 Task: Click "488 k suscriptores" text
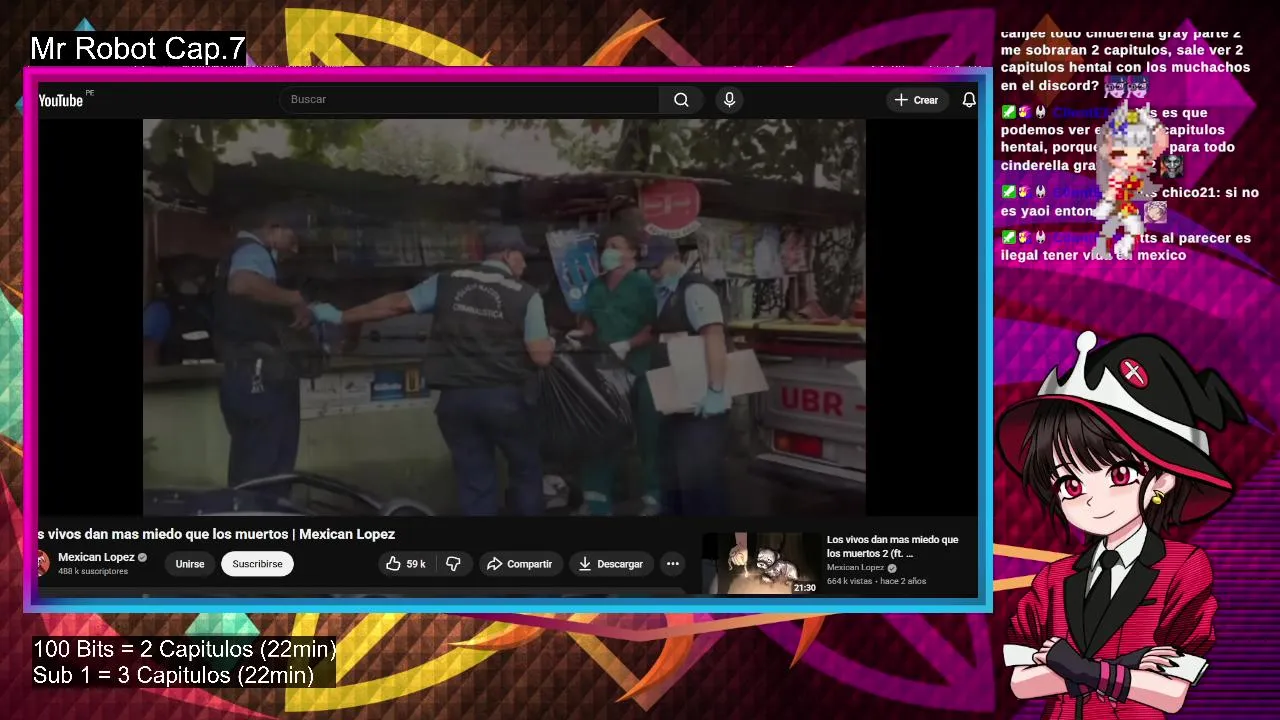tap(93, 571)
